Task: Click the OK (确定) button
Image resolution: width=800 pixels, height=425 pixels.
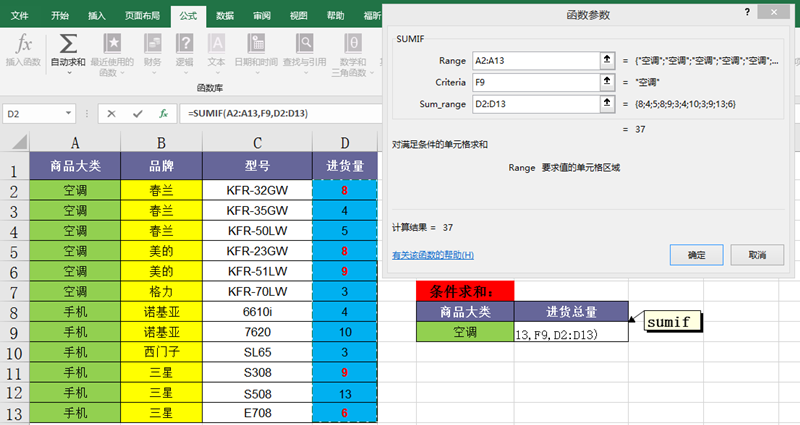Action: tap(696, 255)
